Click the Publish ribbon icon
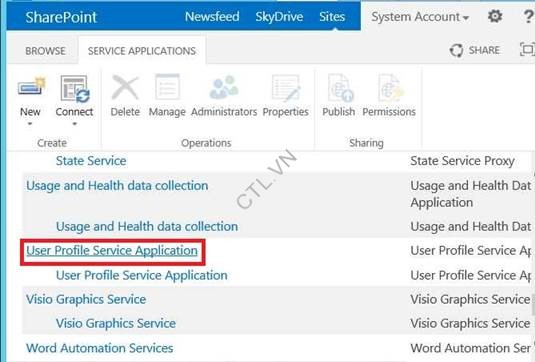This screenshot has height=362, width=535. (340, 88)
